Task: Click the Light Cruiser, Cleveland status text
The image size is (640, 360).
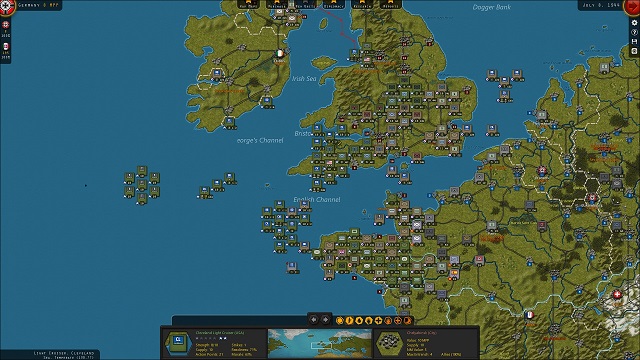Action: point(64,353)
